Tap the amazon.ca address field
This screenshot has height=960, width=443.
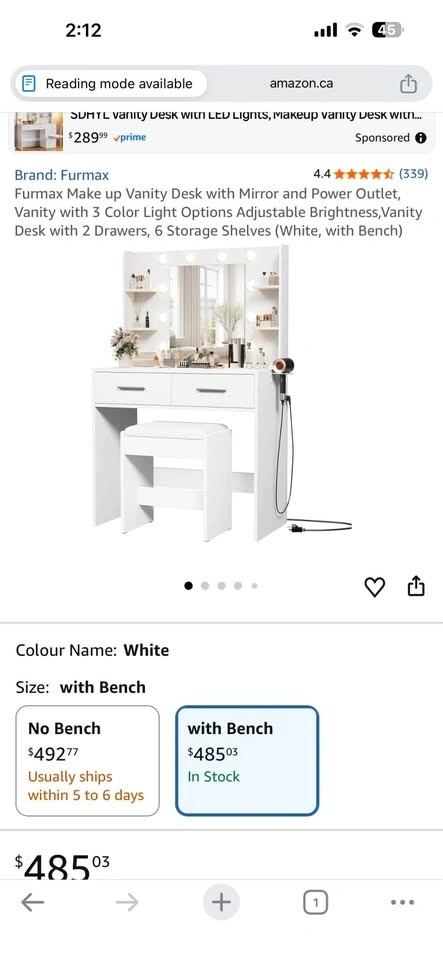pos(302,84)
